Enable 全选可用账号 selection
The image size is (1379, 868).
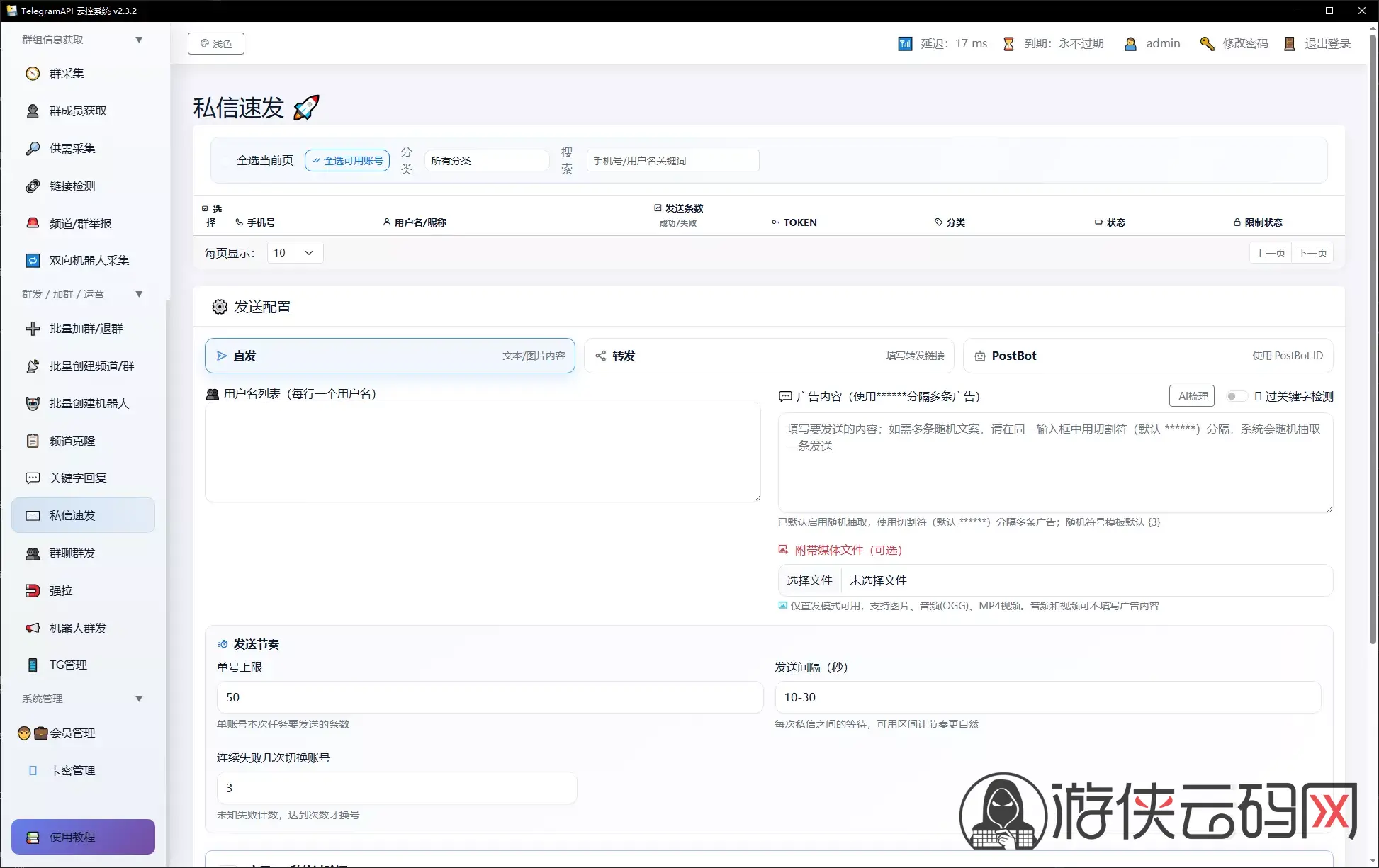point(347,161)
